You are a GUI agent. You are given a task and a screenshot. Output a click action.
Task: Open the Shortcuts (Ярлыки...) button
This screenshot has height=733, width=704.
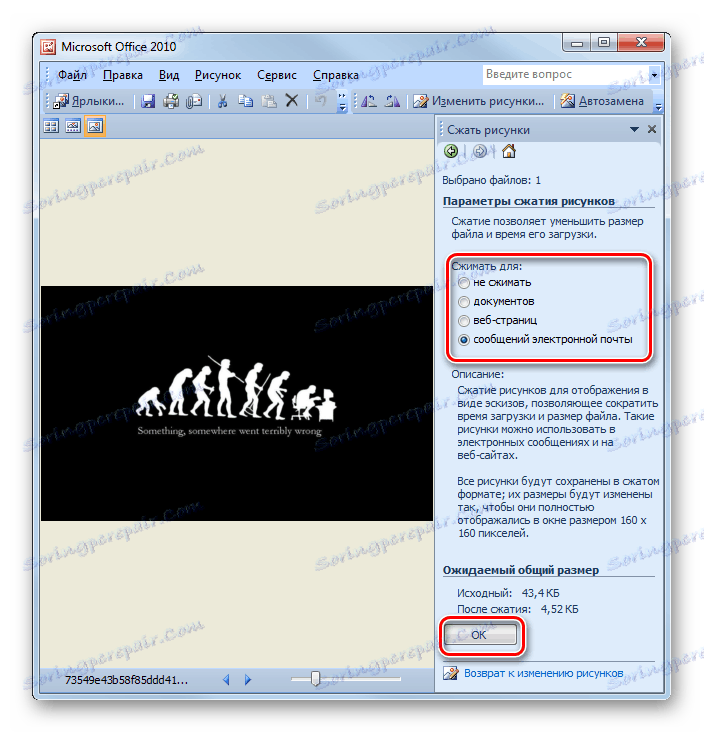tap(88, 101)
